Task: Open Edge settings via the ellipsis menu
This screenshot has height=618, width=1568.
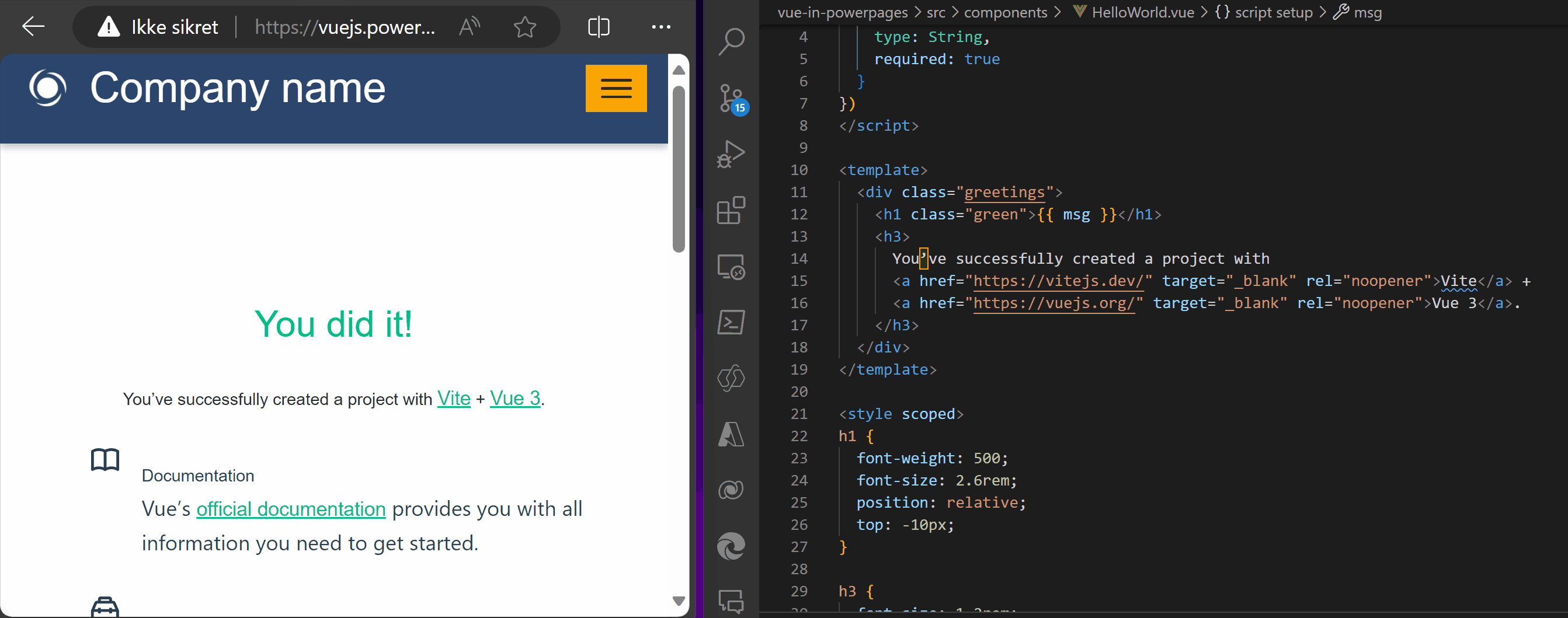Action: [x=661, y=27]
